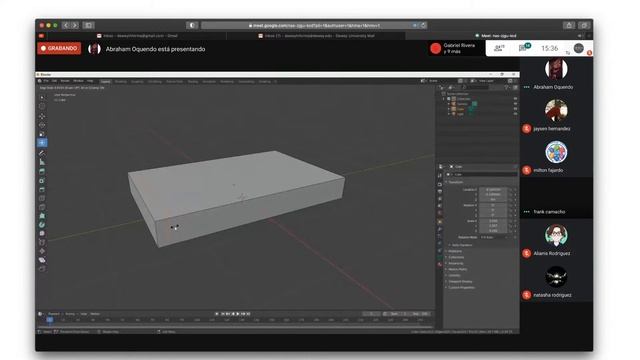The image size is (640, 360).
Task: Select the Measure ruler tool
Action: [x=42, y=162]
